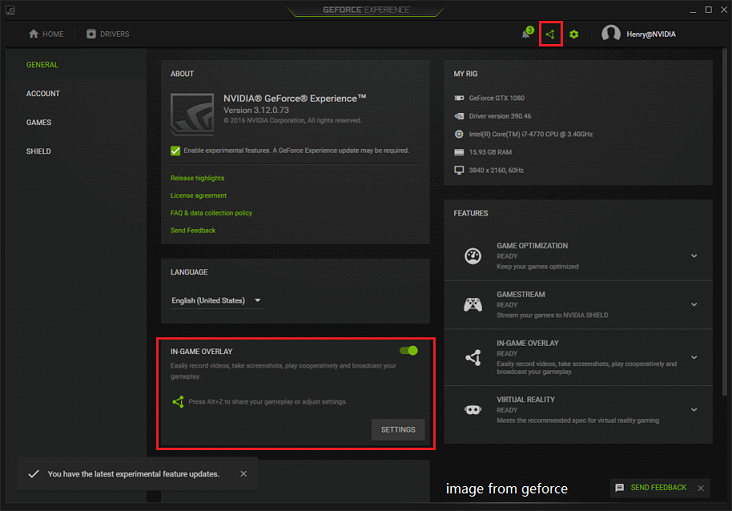Screen dimensions: 732x511
Task: Click the green share icon beside Alt+Z hint
Action: coord(178,401)
